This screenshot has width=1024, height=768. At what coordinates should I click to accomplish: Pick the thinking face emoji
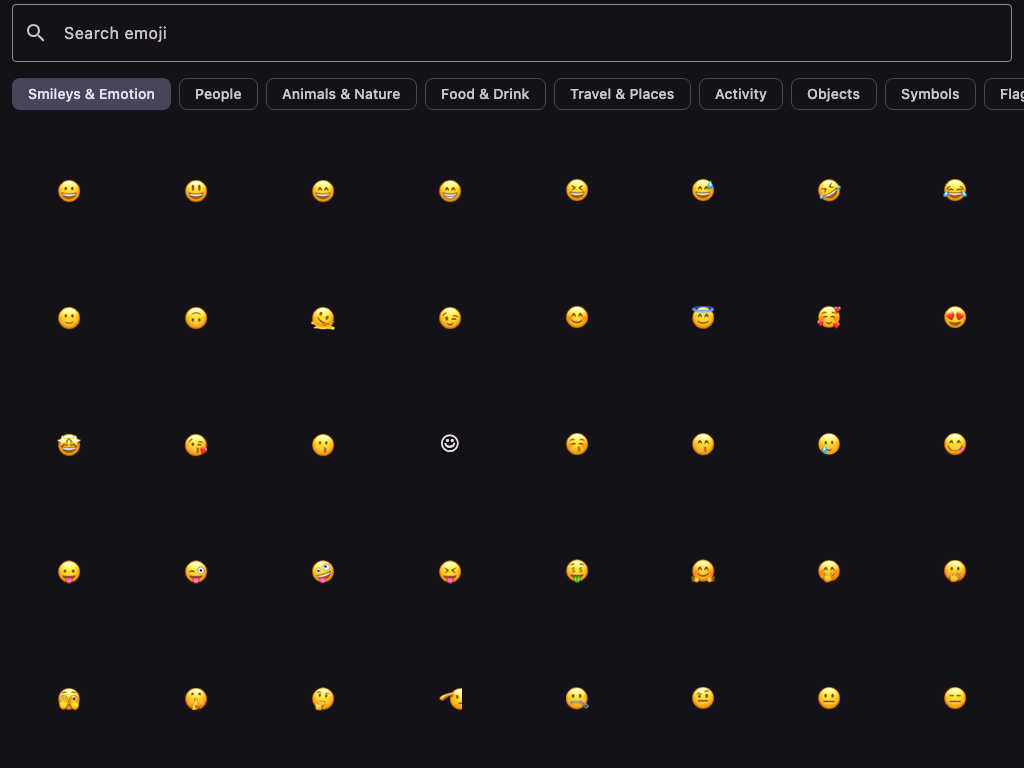tap(323, 698)
